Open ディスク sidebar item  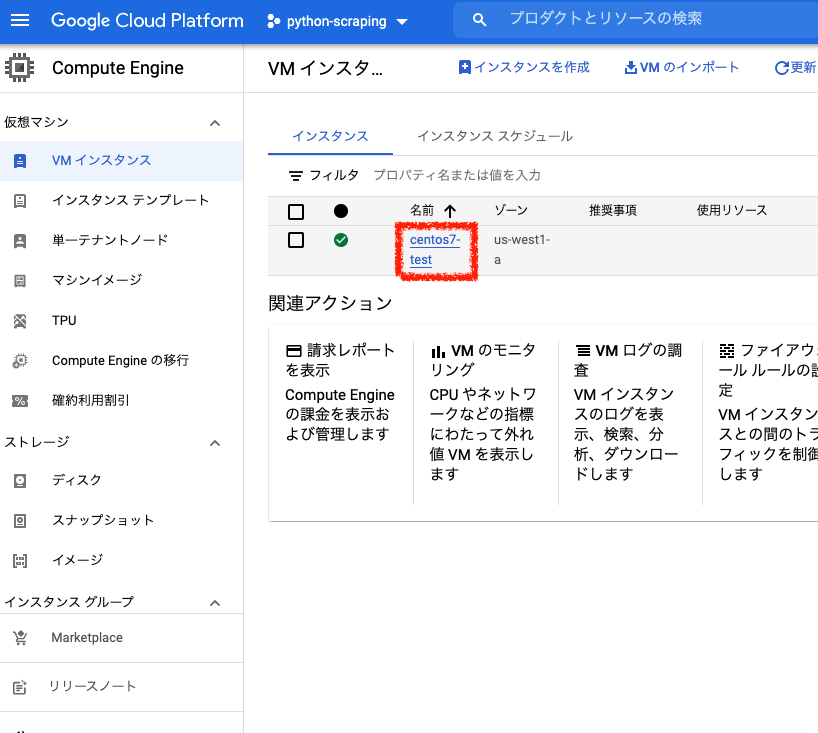coord(122,480)
